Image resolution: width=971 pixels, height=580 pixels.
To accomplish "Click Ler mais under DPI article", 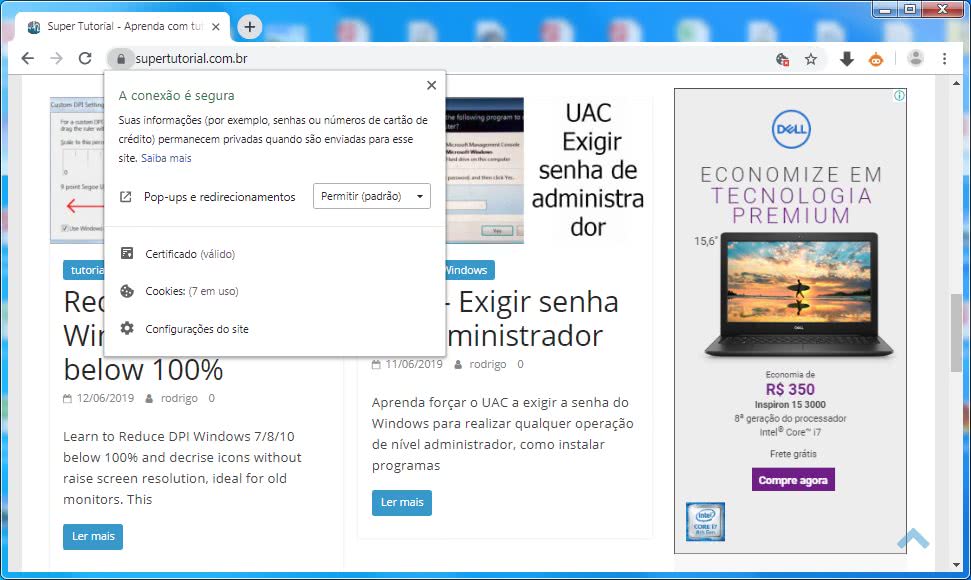I will coord(93,537).
